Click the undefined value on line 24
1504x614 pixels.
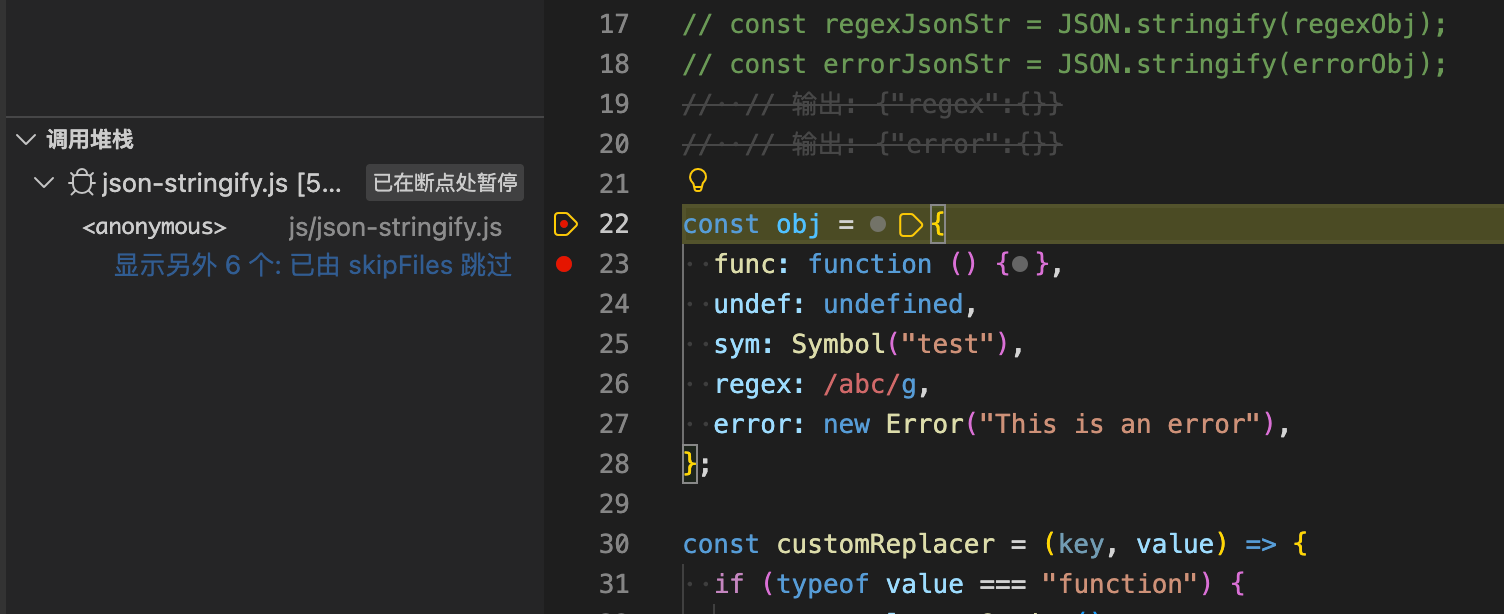[893, 304]
